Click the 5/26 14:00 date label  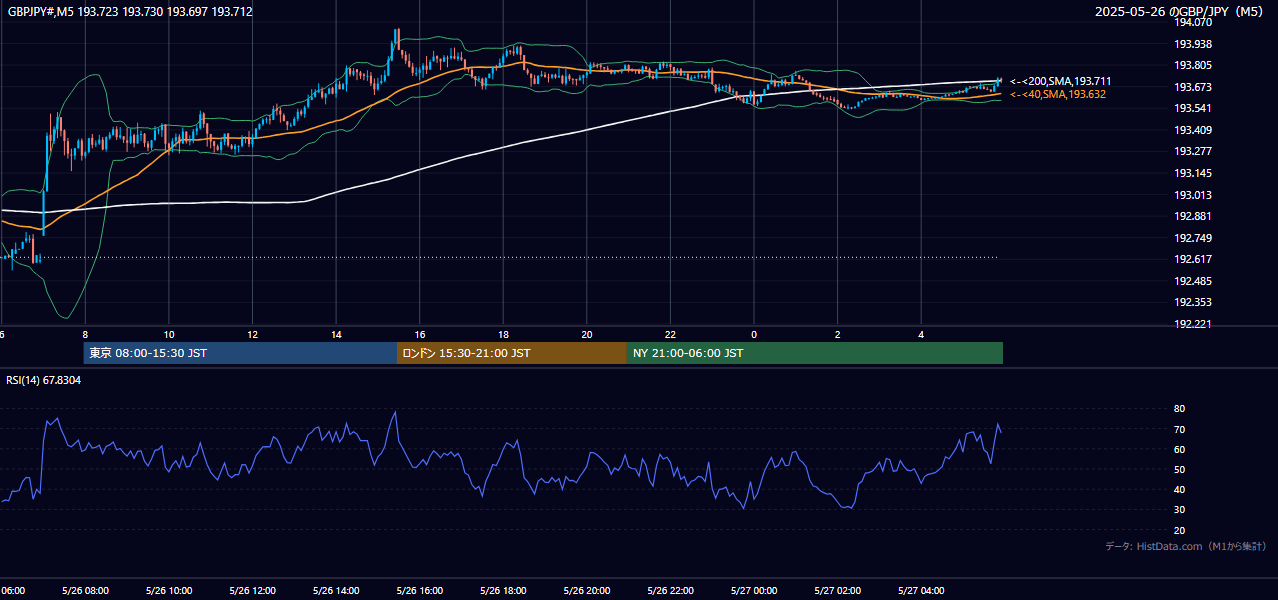pos(336,591)
